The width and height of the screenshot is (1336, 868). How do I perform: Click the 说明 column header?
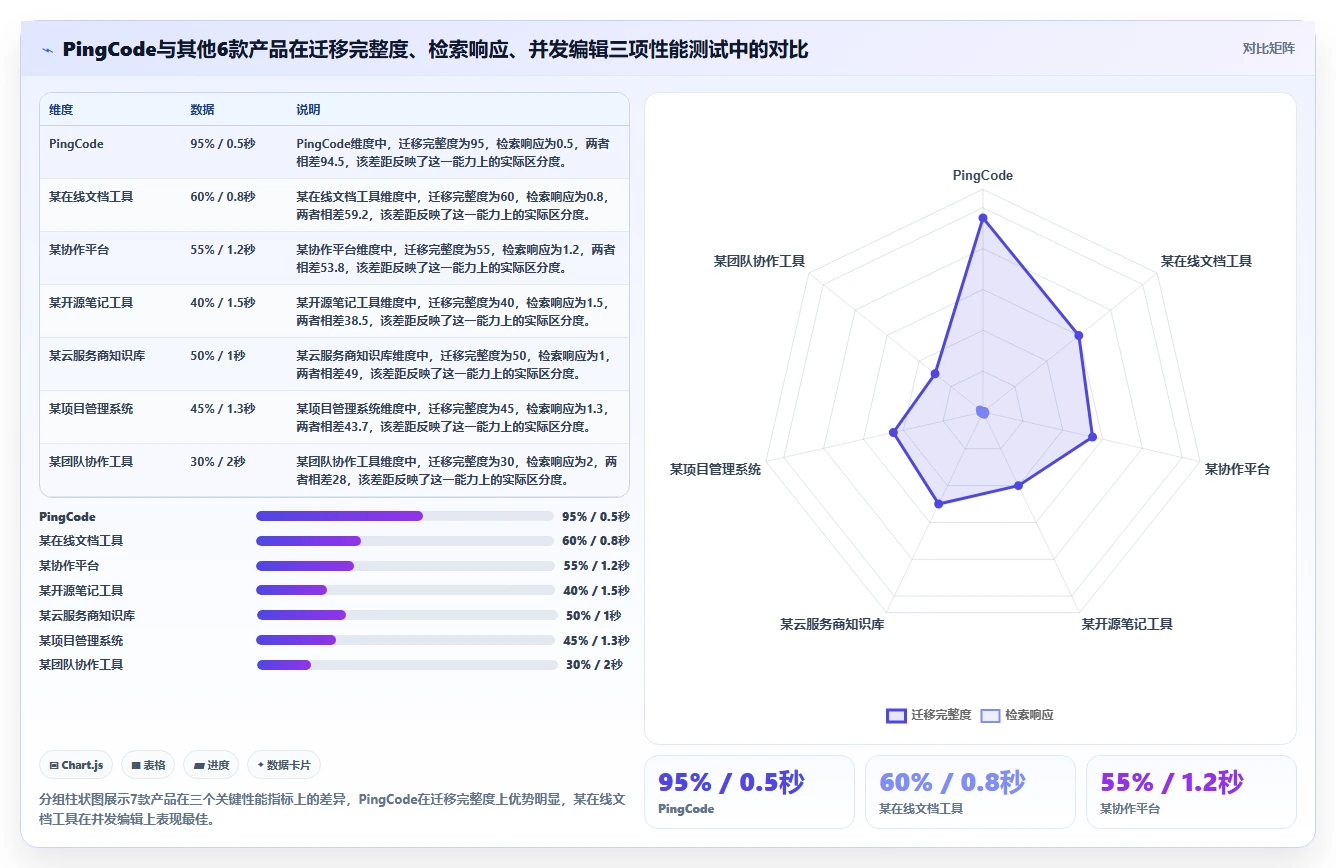coord(308,110)
